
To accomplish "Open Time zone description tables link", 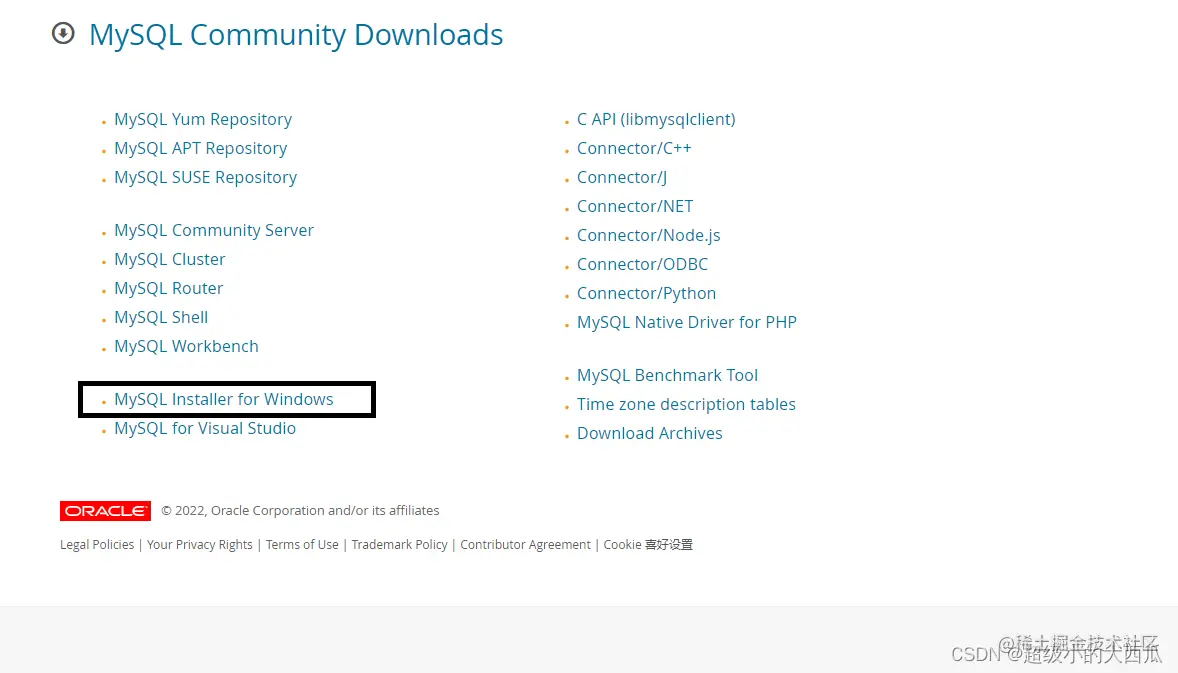I will tap(686, 404).
